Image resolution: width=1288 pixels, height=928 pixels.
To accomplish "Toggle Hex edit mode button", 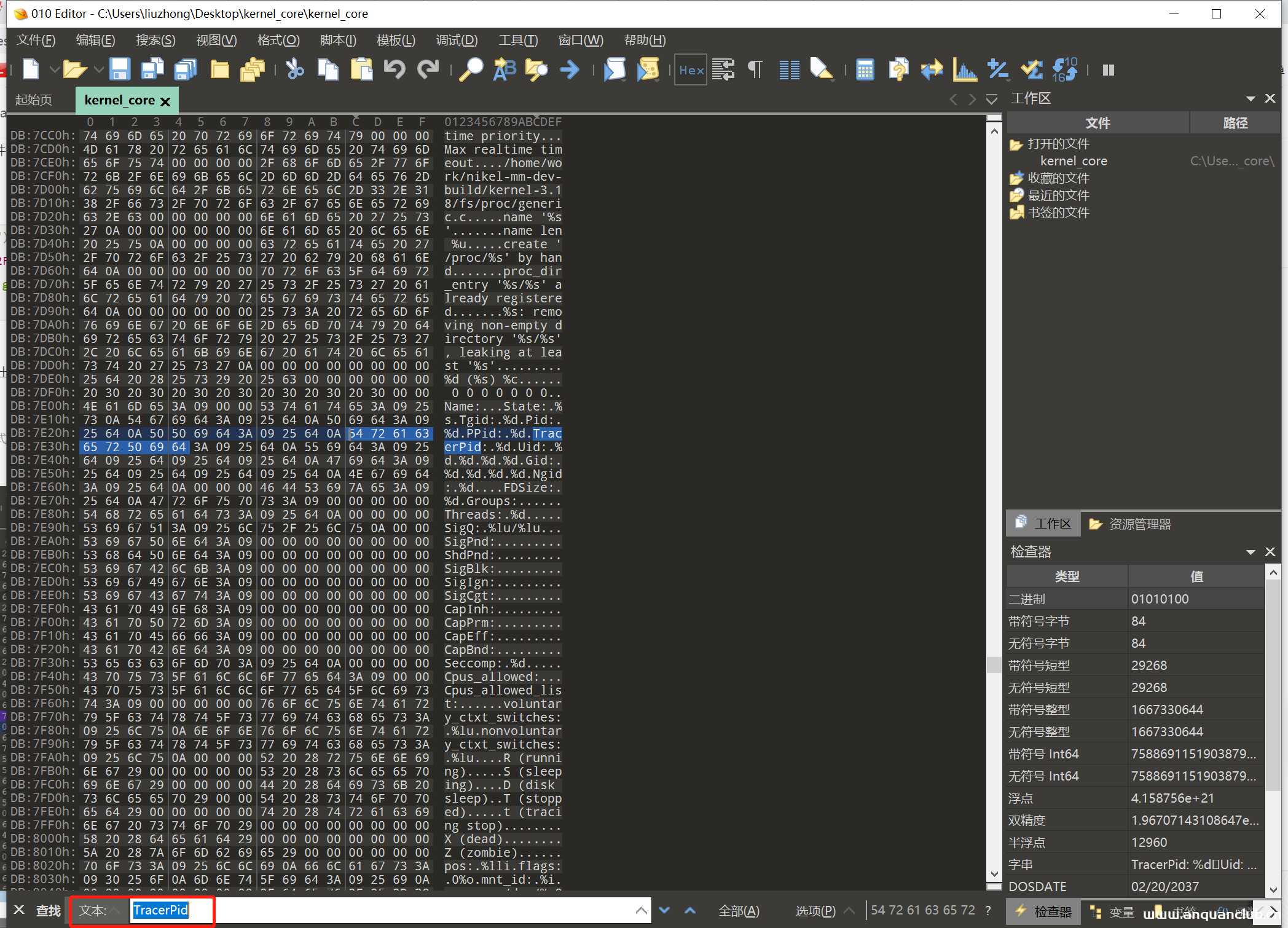I will 691,69.
